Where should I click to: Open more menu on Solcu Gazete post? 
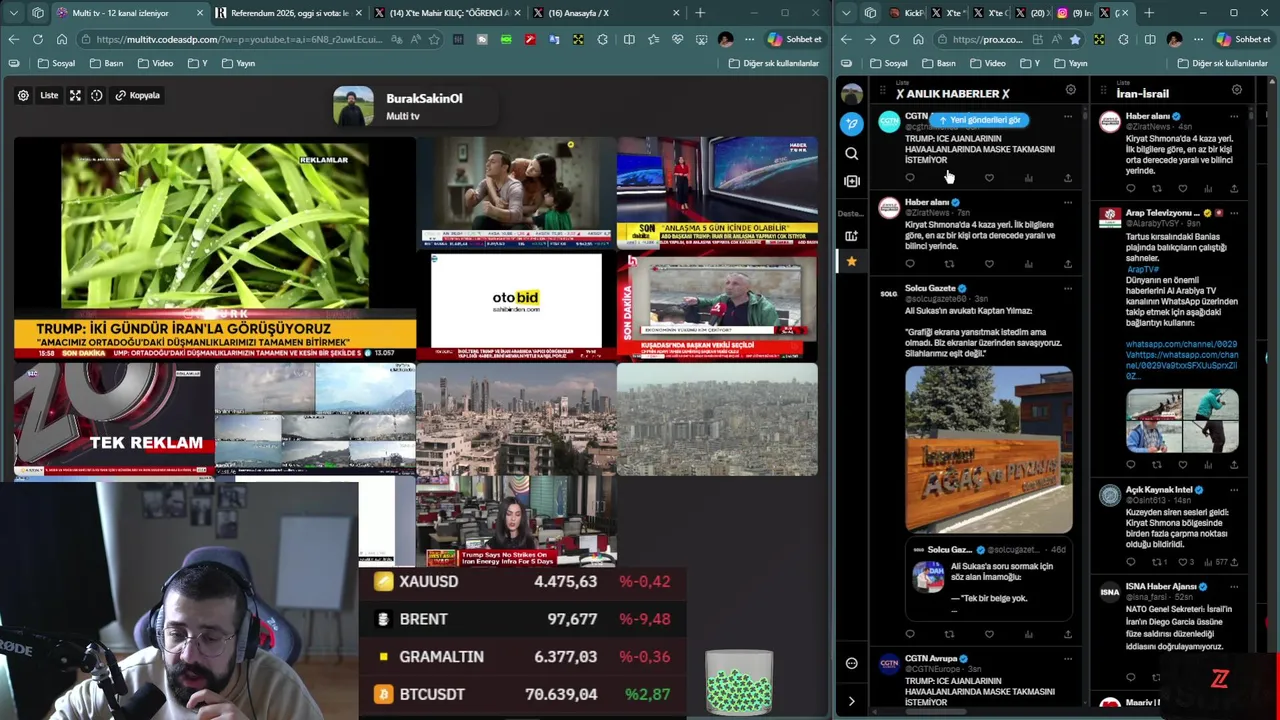pos(1068,288)
